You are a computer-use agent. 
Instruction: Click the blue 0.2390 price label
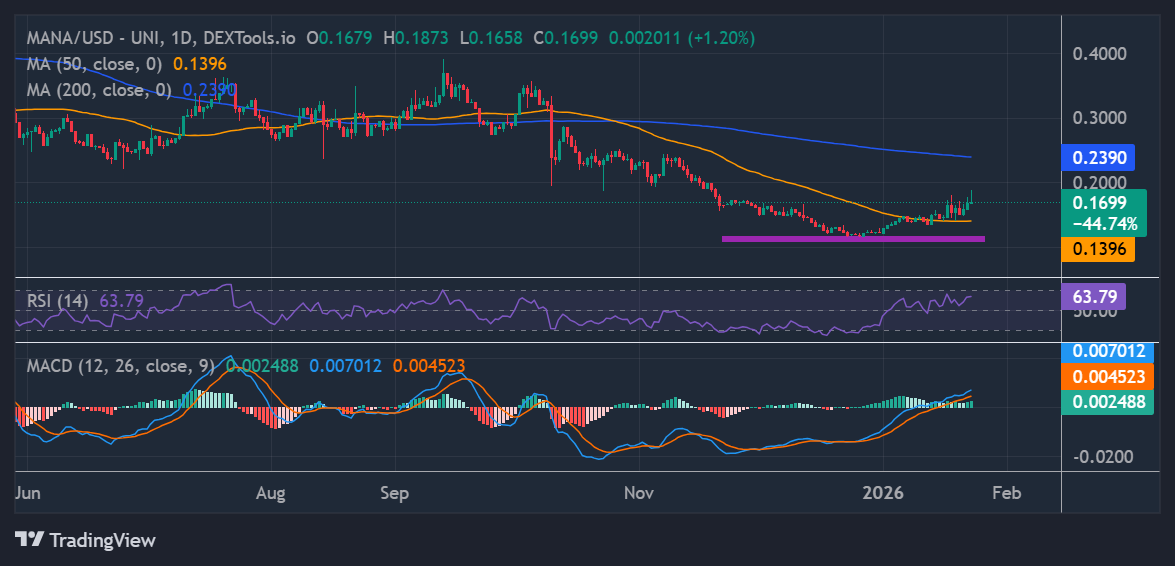(x=1099, y=157)
